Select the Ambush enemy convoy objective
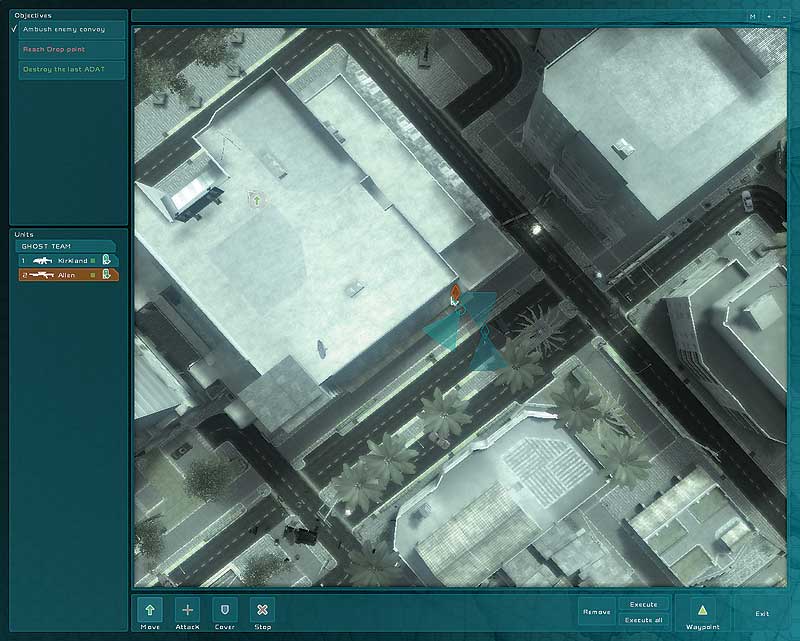 point(71,30)
